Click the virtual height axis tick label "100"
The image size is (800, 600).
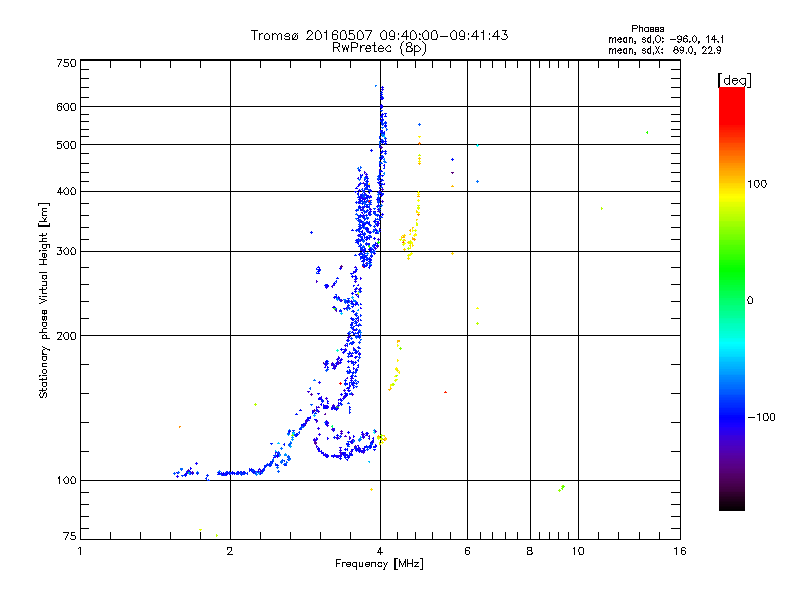click(x=66, y=480)
